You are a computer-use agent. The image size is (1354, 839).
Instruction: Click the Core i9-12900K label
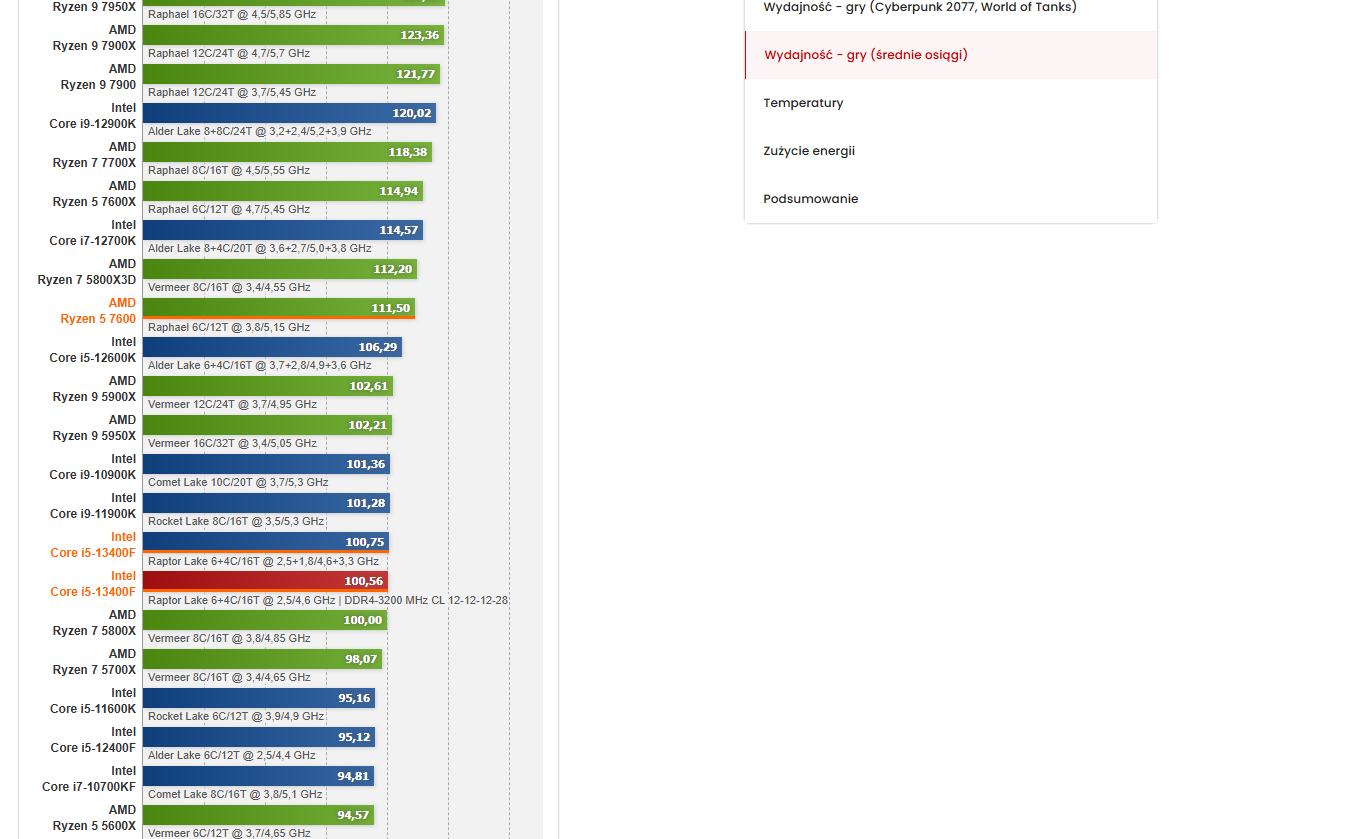pyautogui.click(x=93, y=116)
